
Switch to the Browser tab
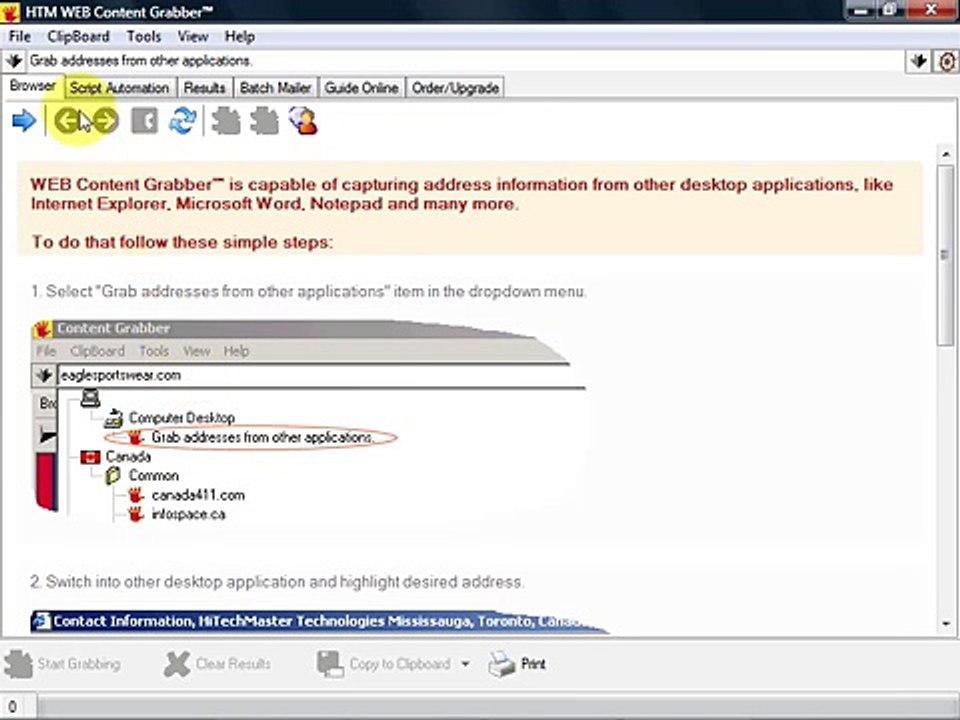click(32, 86)
